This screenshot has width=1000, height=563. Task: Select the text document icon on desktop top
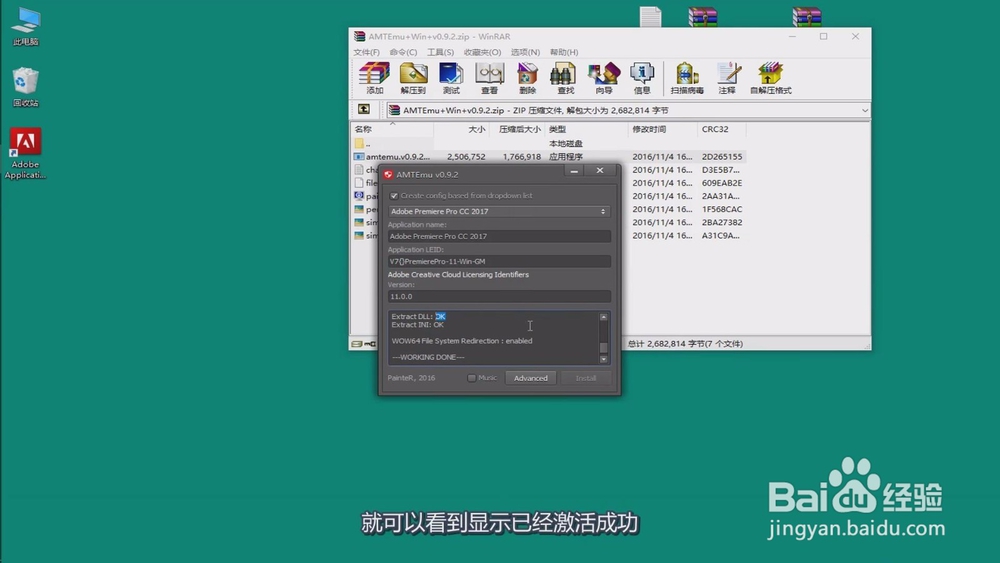651,17
